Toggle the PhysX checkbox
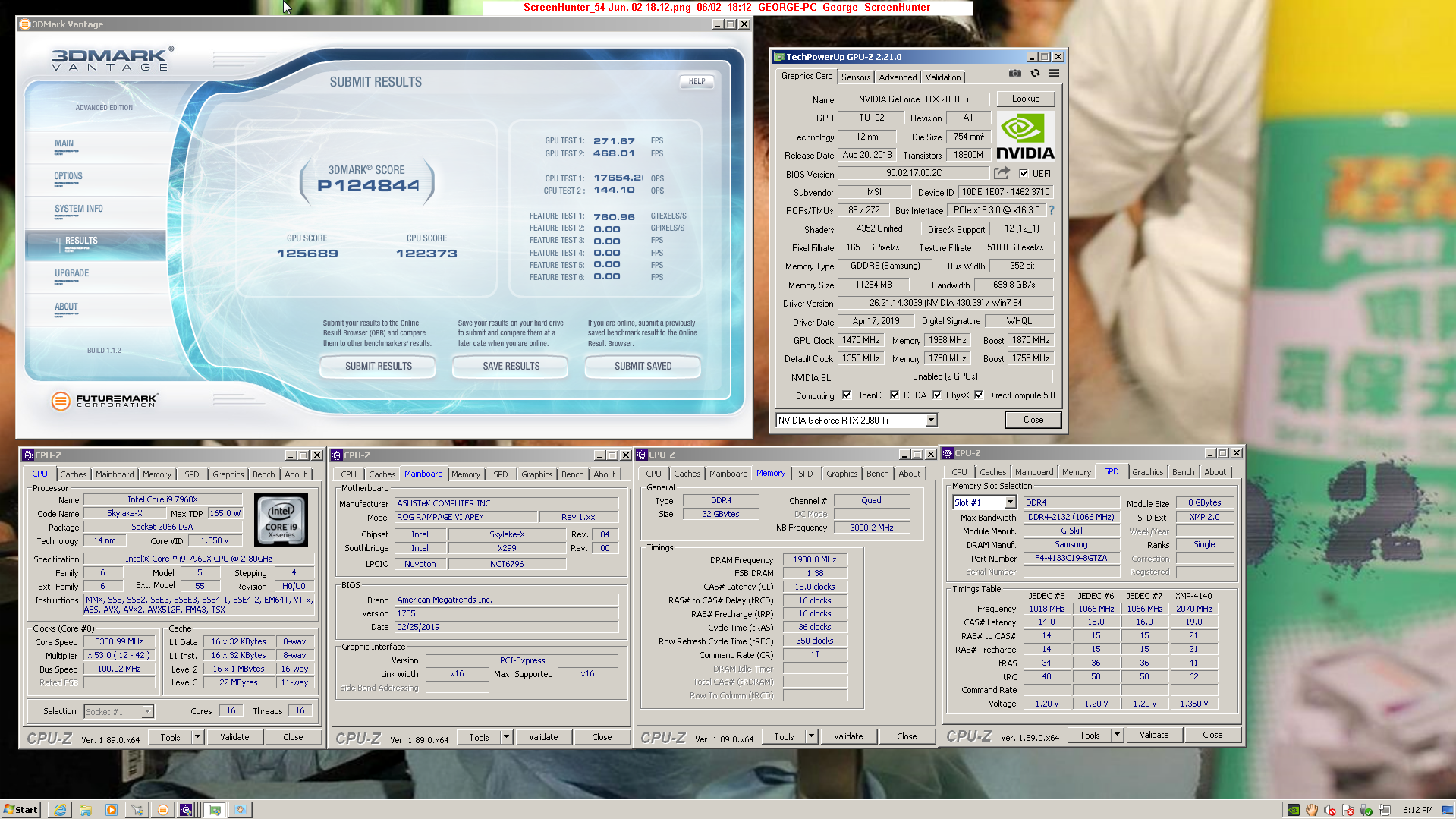The height and width of the screenshot is (819, 1456). [937, 395]
